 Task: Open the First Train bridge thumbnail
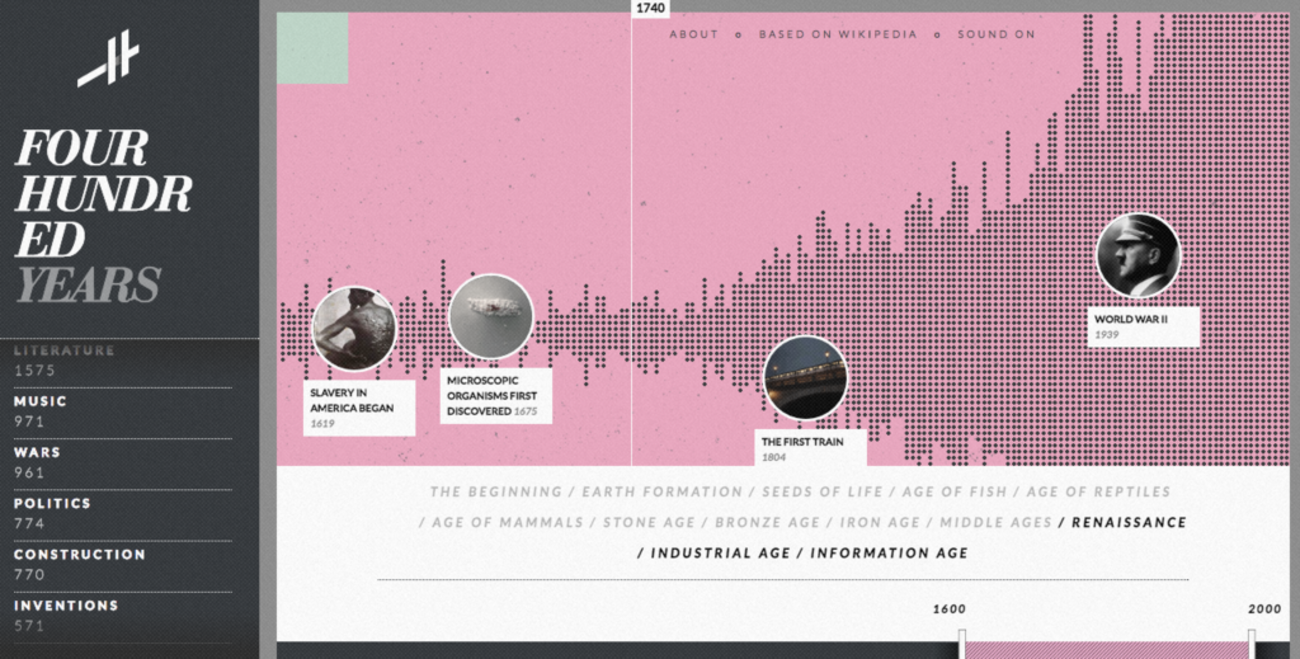[805, 378]
